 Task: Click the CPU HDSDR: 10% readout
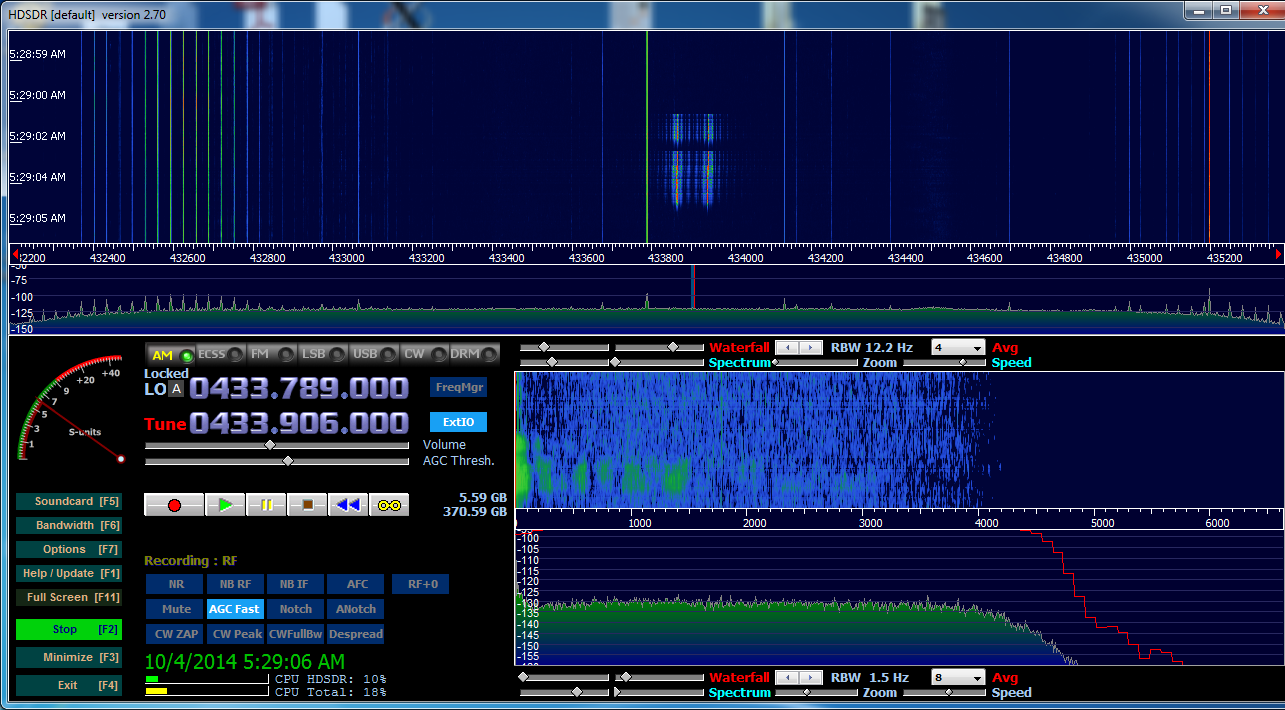(x=331, y=679)
